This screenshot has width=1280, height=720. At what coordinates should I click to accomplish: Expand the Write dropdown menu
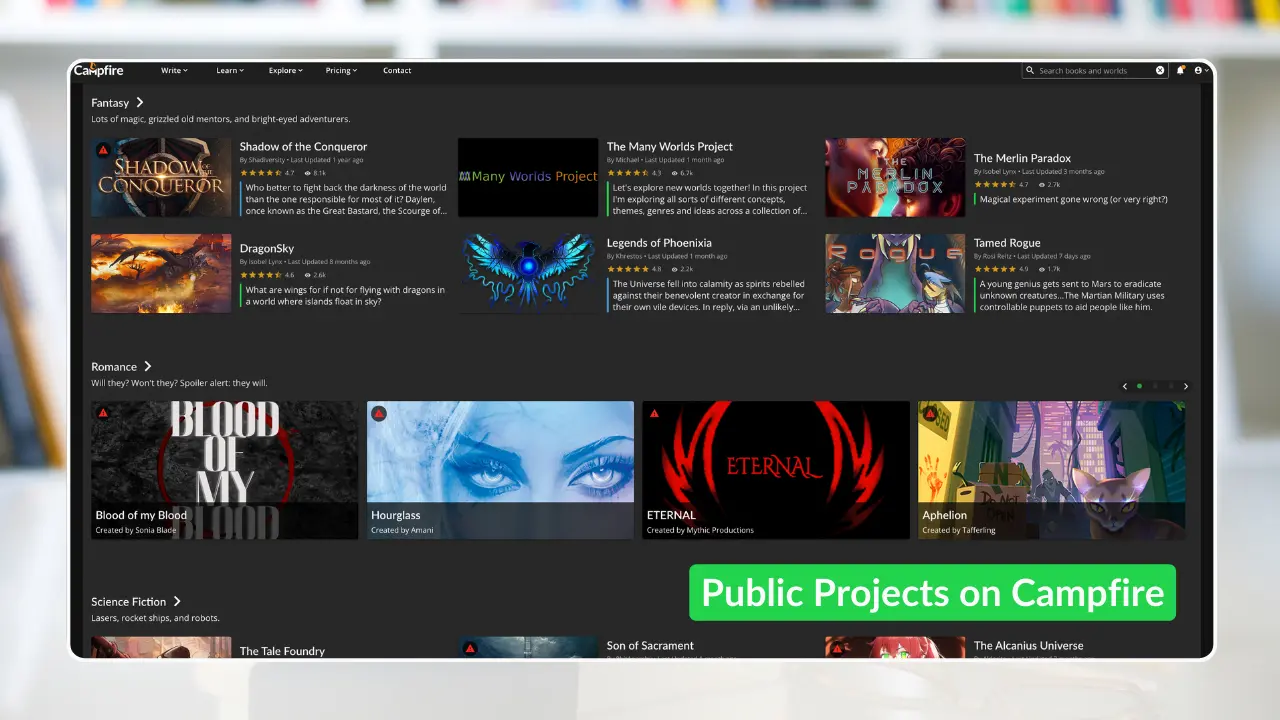[174, 71]
